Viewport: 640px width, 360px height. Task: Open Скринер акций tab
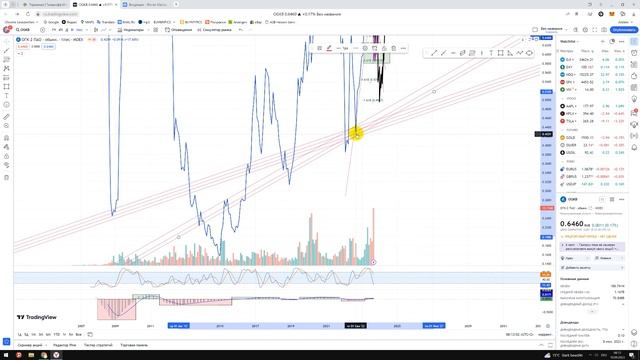pyautogui.click(x=31, y=345)
